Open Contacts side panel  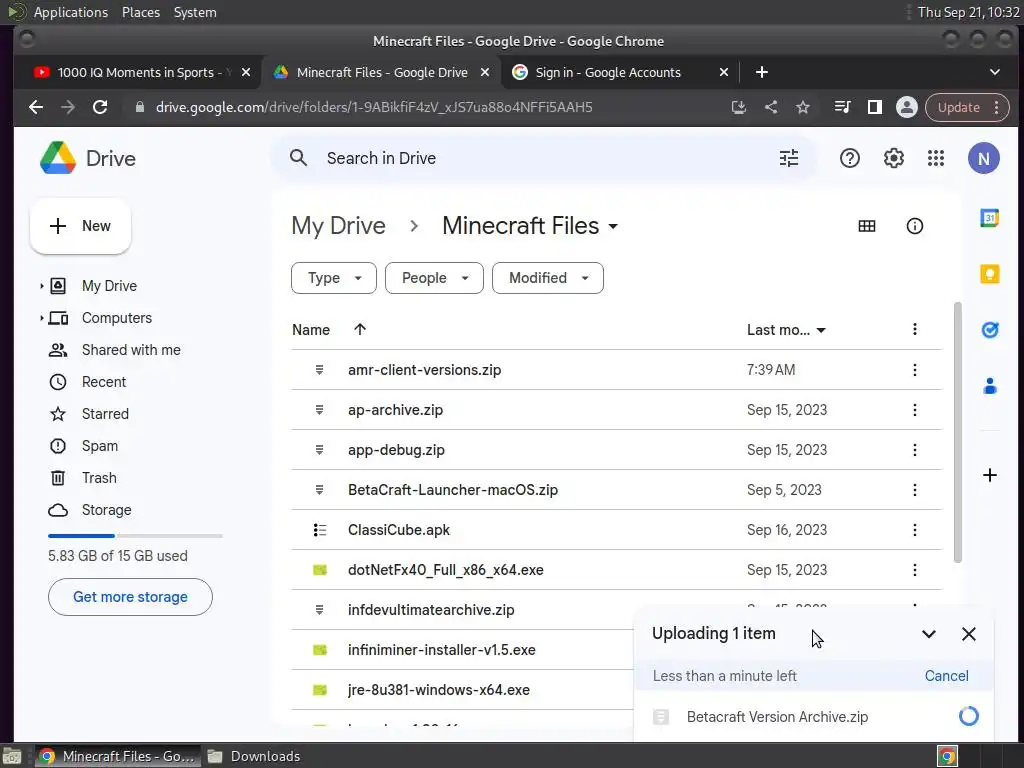pos(990,386)
